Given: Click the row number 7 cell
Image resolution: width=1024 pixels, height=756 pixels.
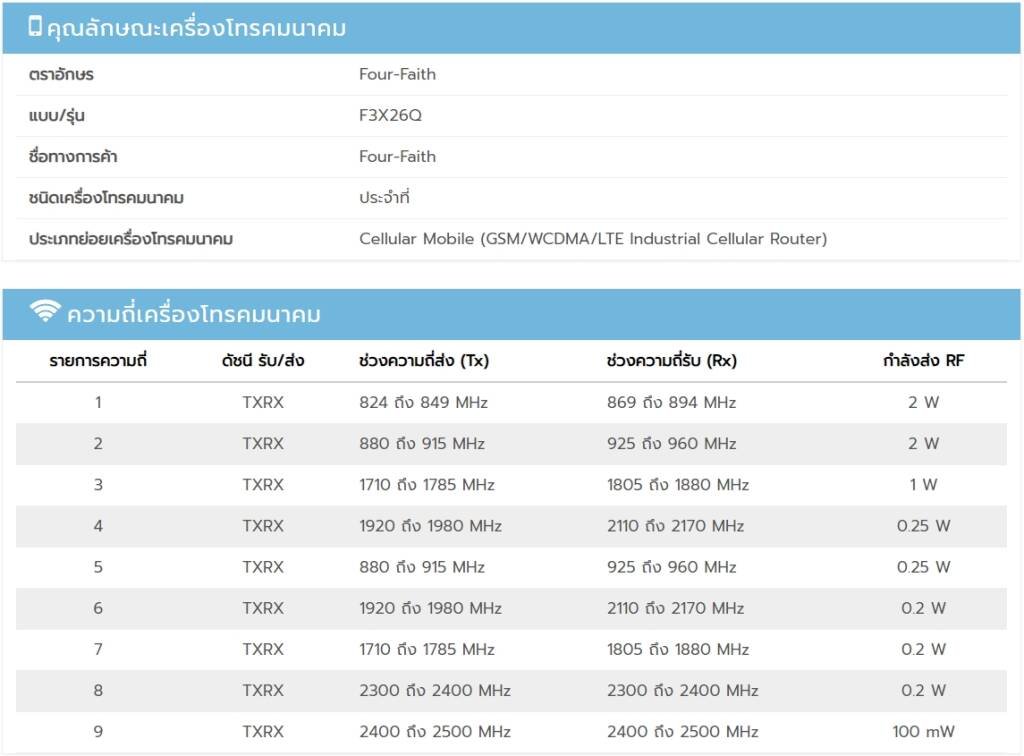Looking at the screenshot, I should pos(98,649).
